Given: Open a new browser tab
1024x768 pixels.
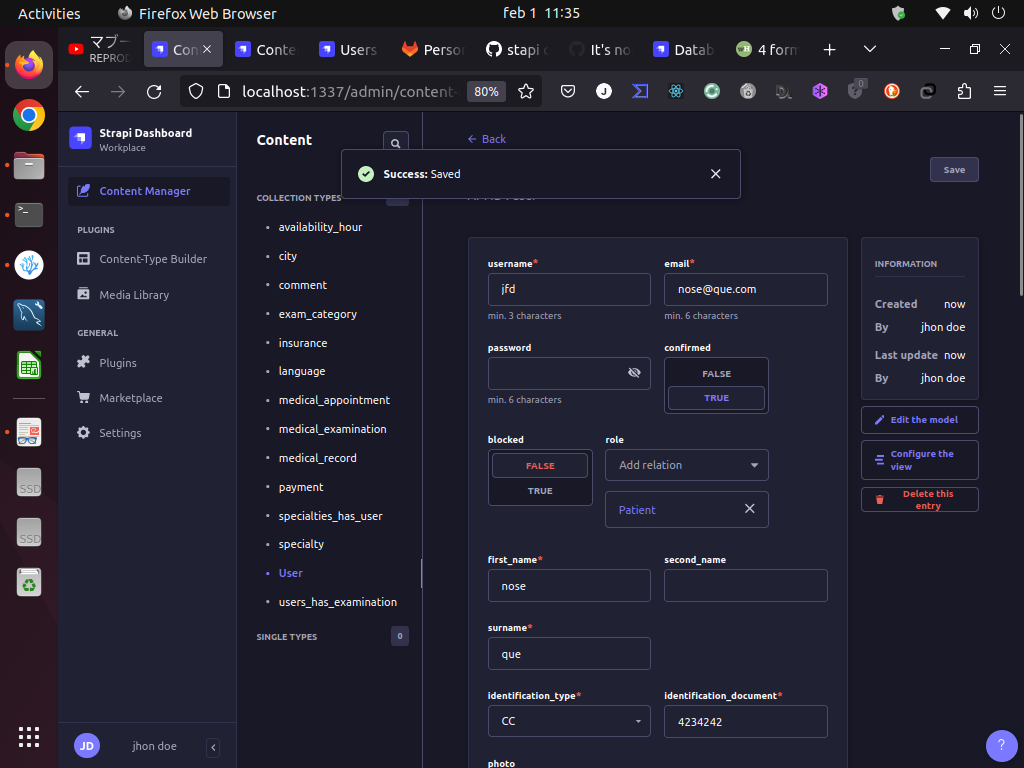Looking at the screenshot, I should pos(829,50).
